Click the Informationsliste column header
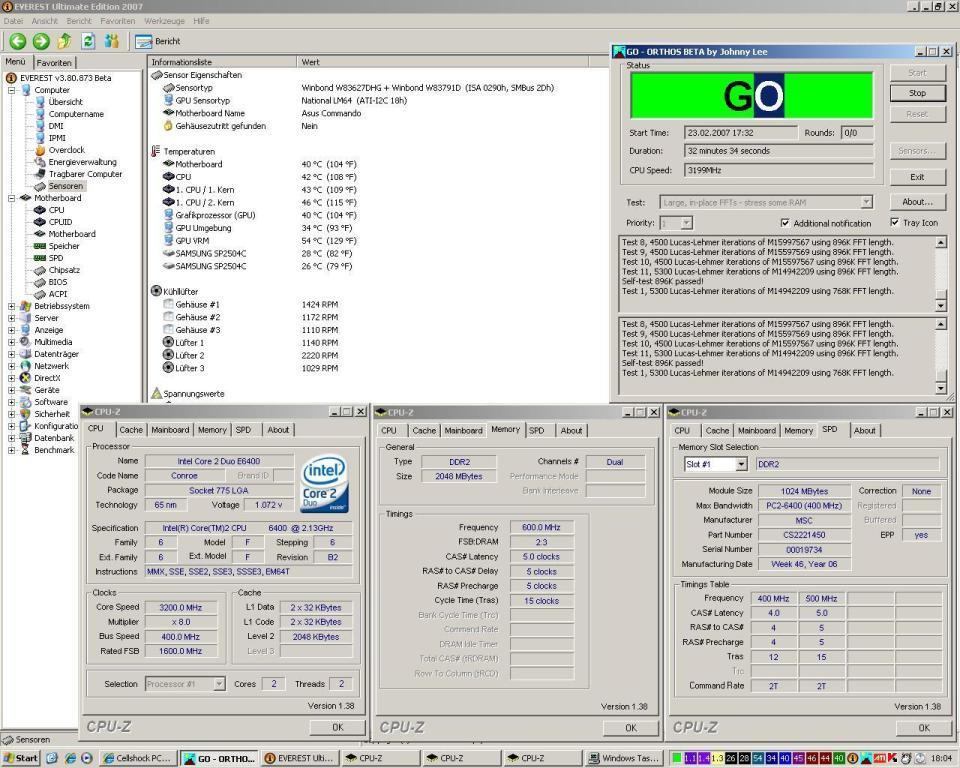Screen dimensions: 960x768 (222, 62)
